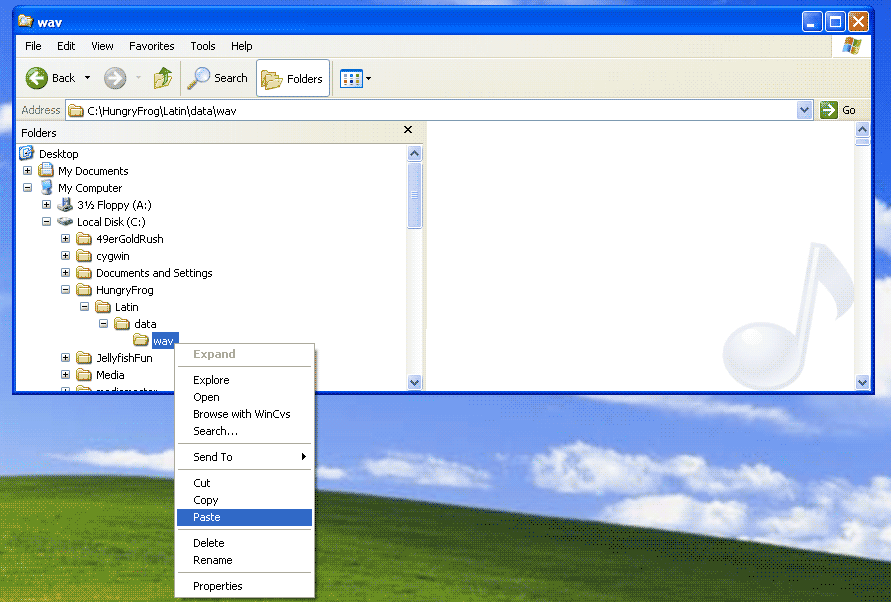Open the Up one level folder icon
Image resolution: width=891 pixels, height=602 pixels.
pos(163,77)
